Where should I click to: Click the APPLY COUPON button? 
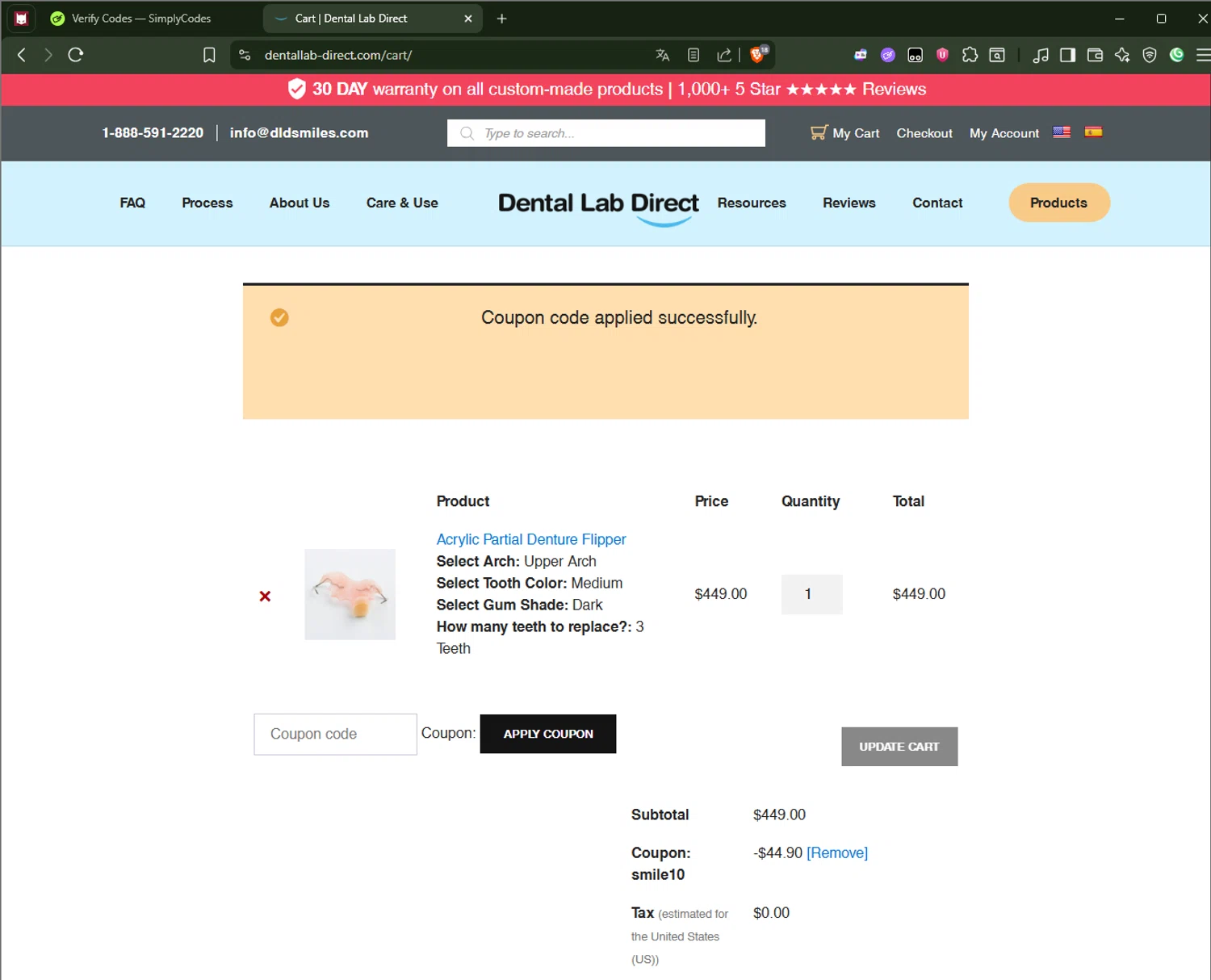click(x=548, y=734)
